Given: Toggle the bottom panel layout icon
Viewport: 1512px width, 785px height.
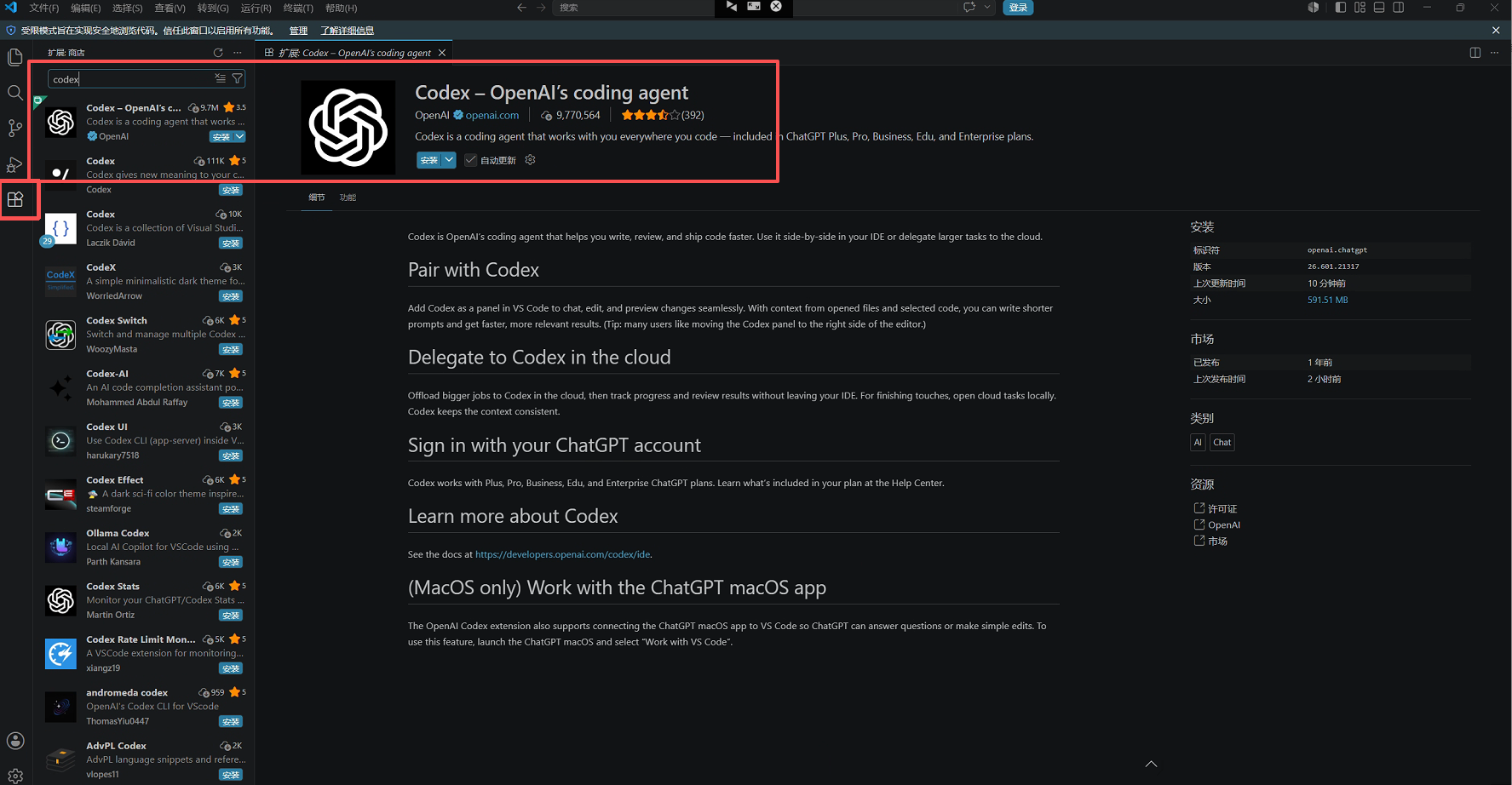Looking at the screenshot, I should click(x=1379, y=8).
